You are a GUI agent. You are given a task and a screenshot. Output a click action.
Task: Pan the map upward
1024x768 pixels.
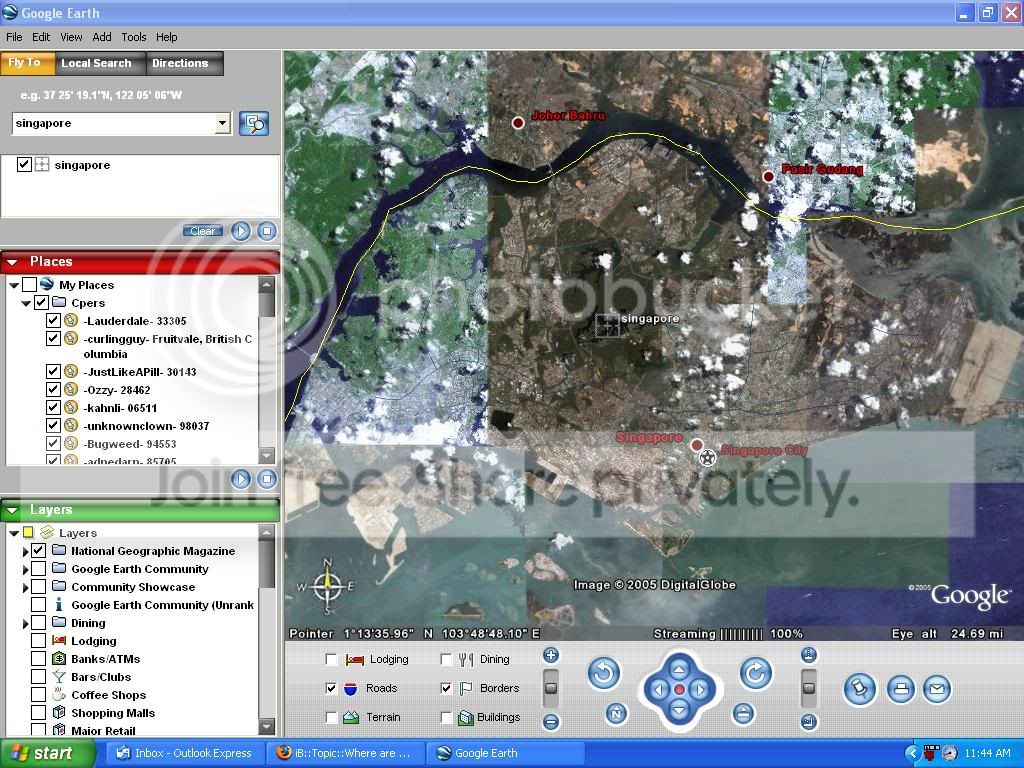(679, 669)
